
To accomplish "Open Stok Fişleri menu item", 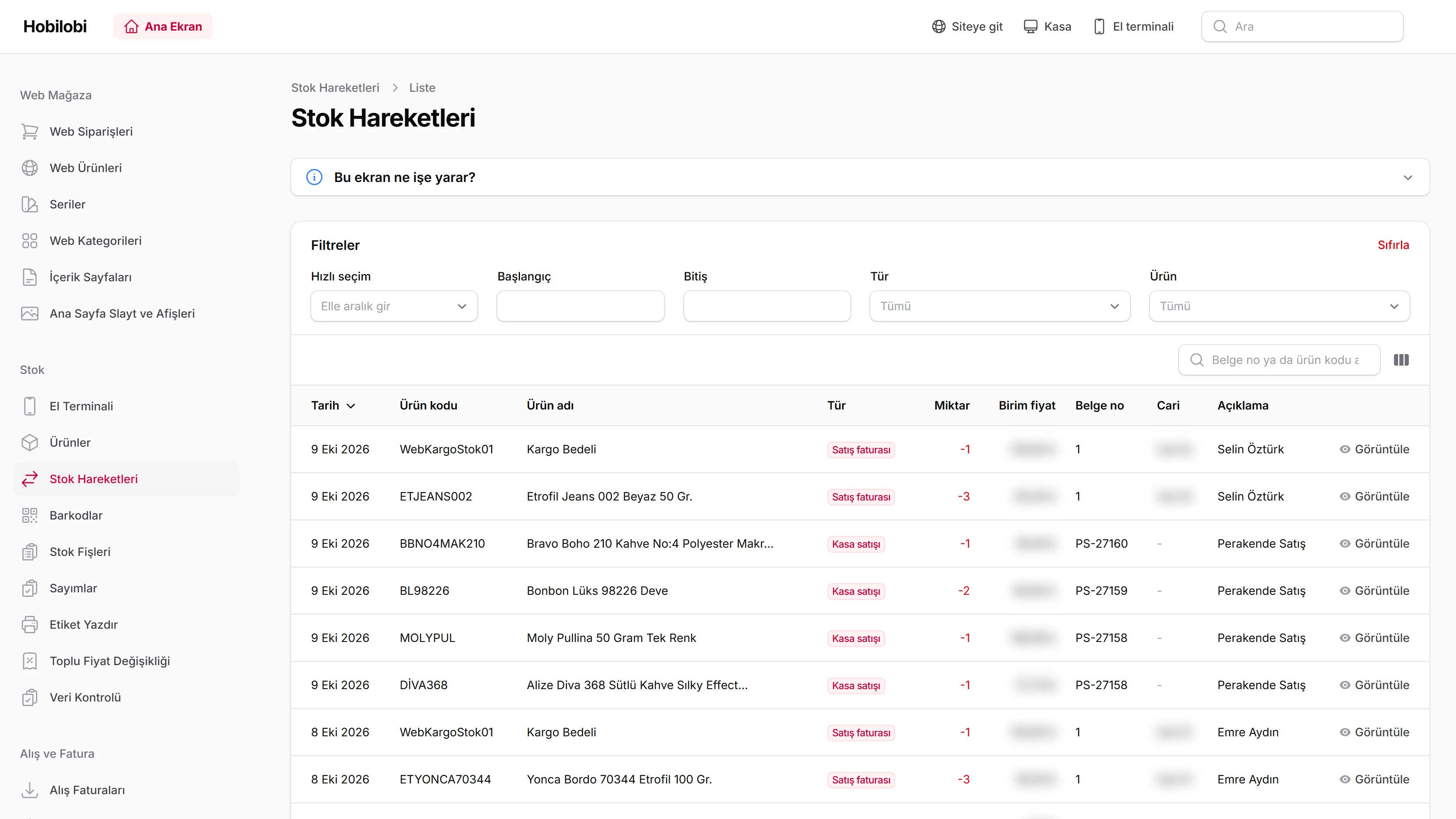I will [x=125, y=552].
